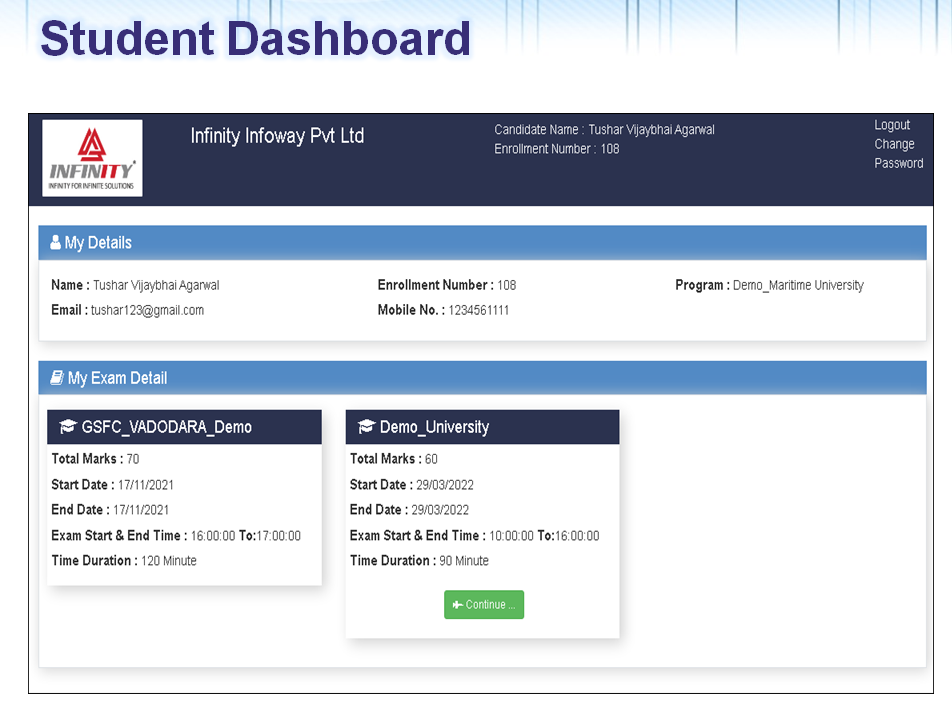The height and width of the screenshot is (704, 952).
Task: Select the GSFC_VADODARA_Demo exam header
Action: coord(185,427)
